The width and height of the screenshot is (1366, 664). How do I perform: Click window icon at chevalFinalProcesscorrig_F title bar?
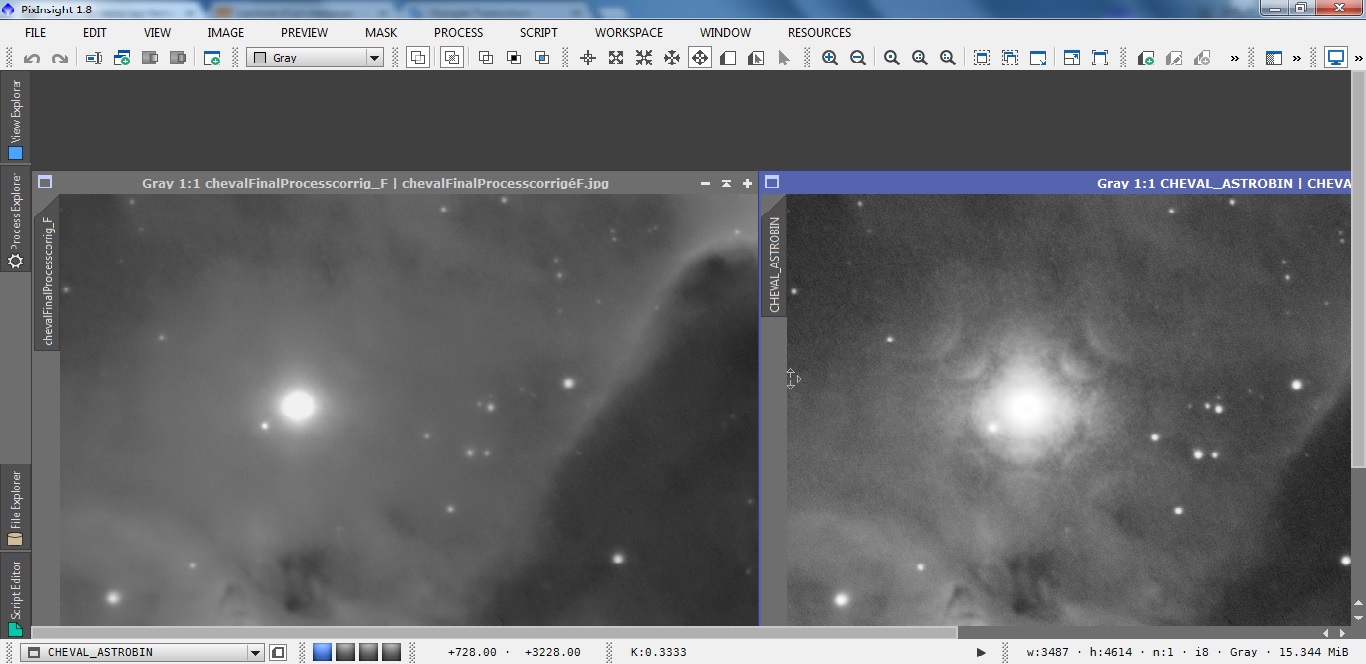(45, 183)
